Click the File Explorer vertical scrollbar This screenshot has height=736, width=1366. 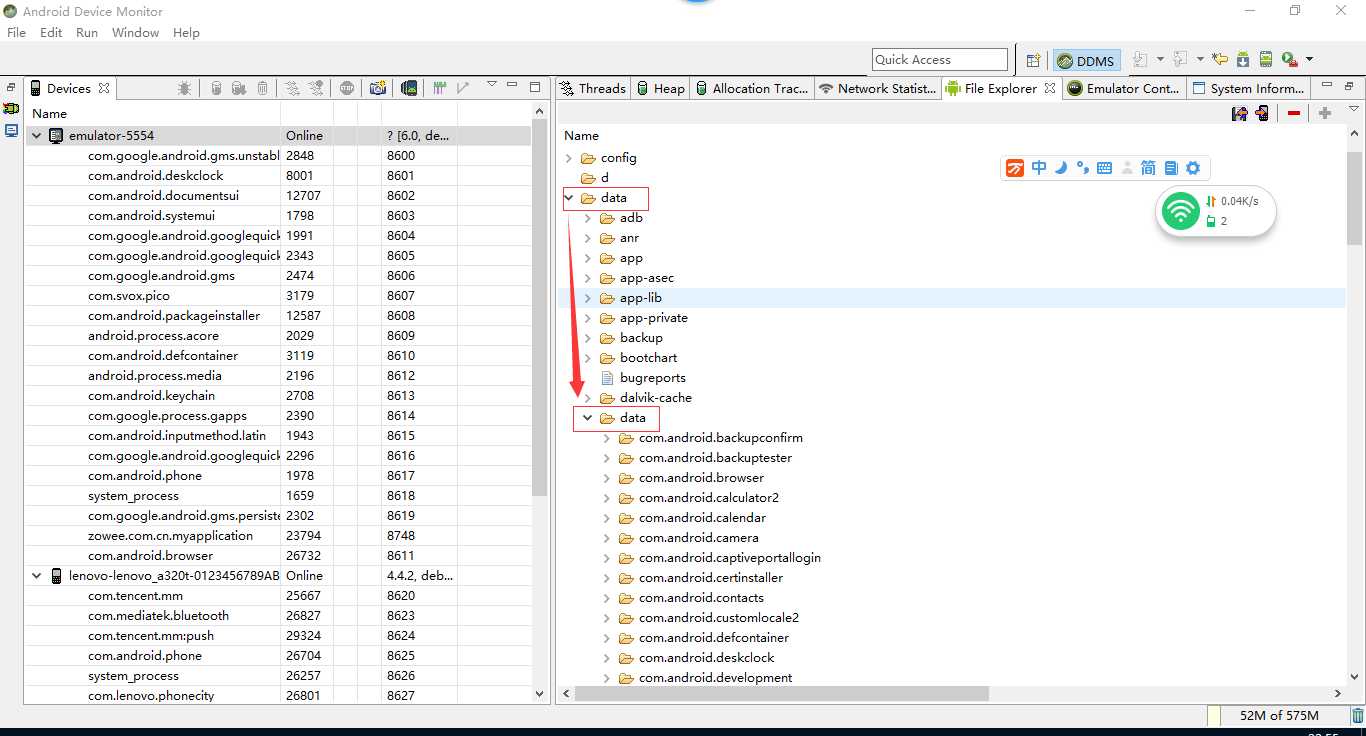click(1354, 197)
